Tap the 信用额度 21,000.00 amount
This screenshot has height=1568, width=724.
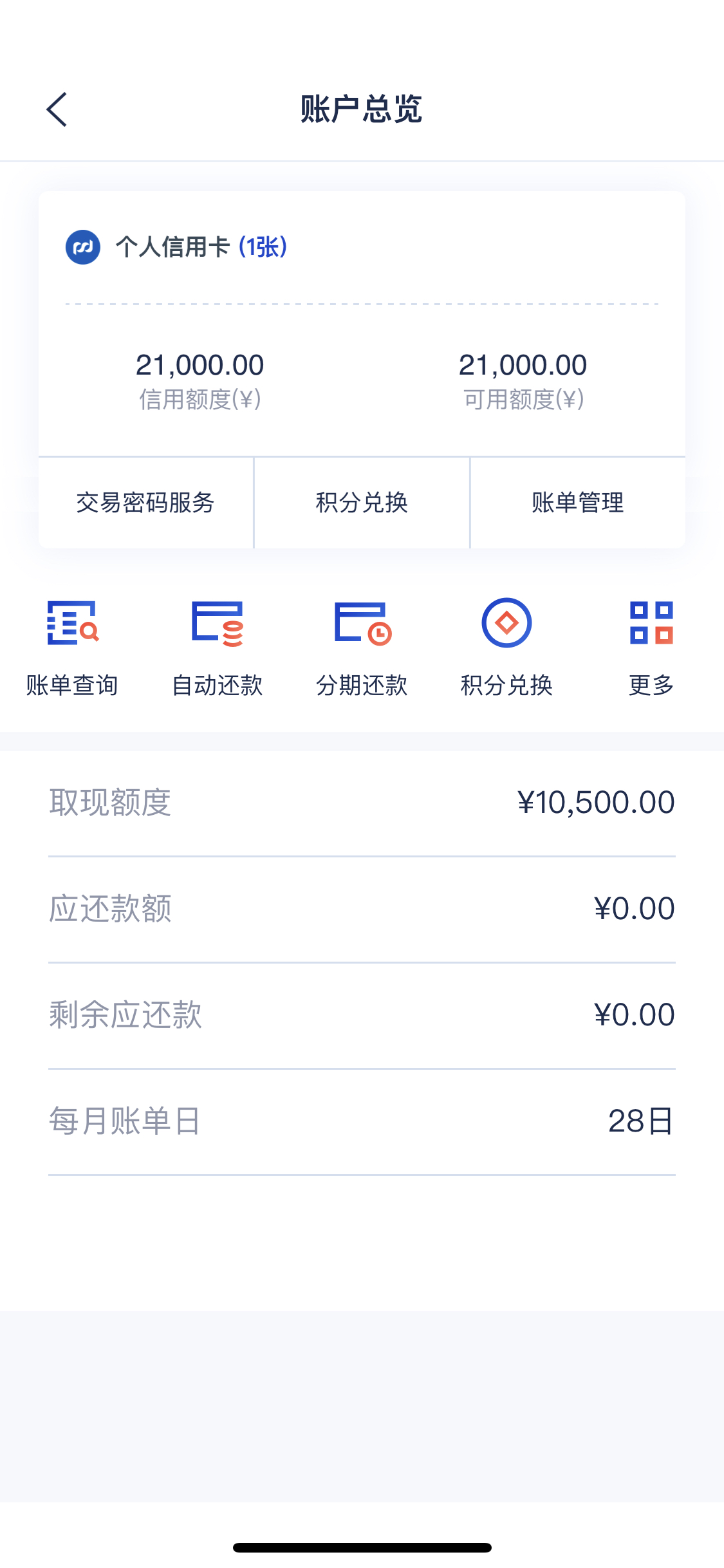tap(200, 365)
